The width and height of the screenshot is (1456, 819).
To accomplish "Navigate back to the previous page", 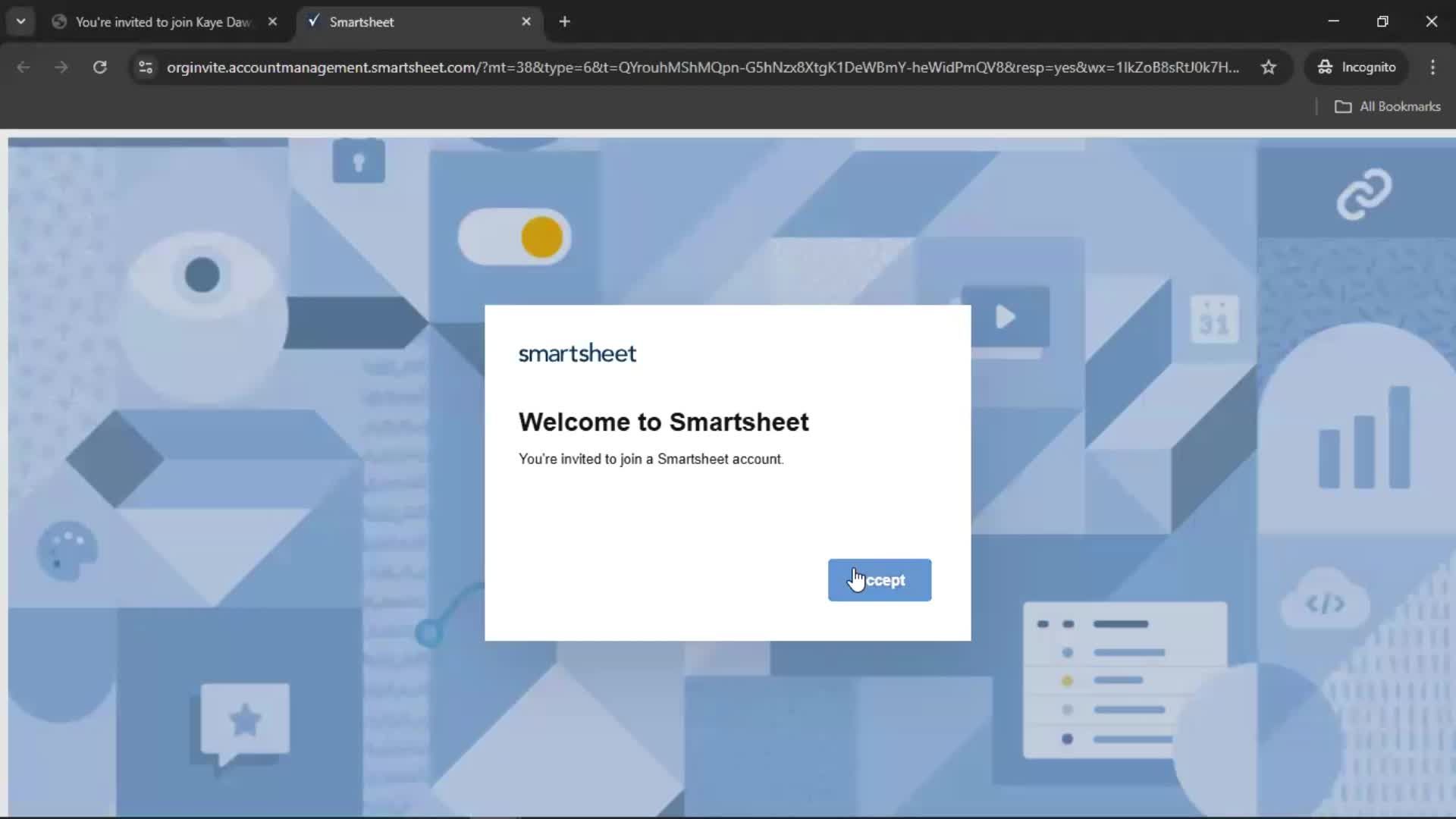I will (x=24, y=67).
